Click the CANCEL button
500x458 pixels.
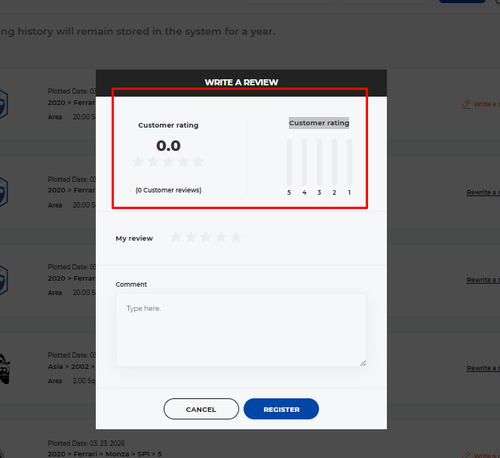click(x=201, y=409)
